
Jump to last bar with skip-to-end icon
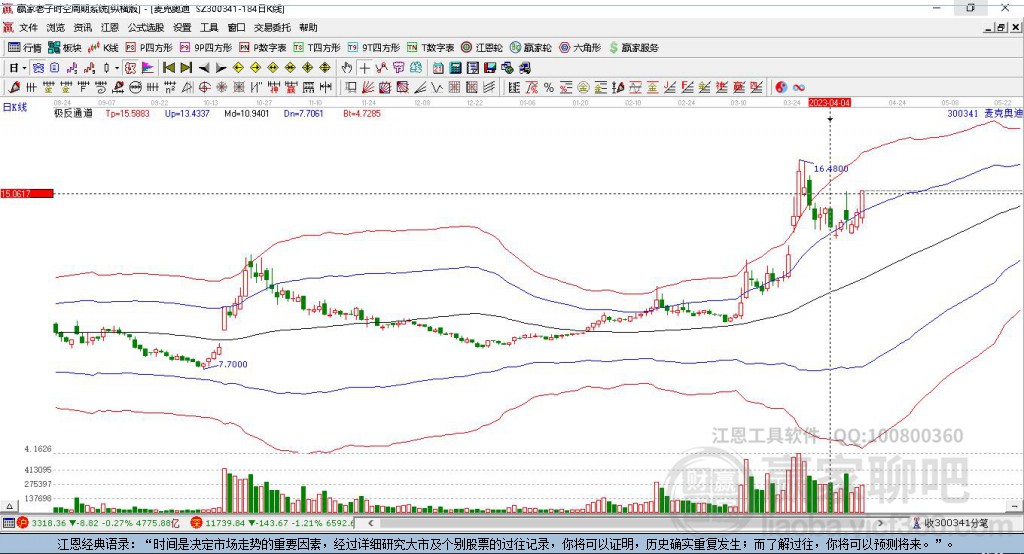tap(186, 68)
